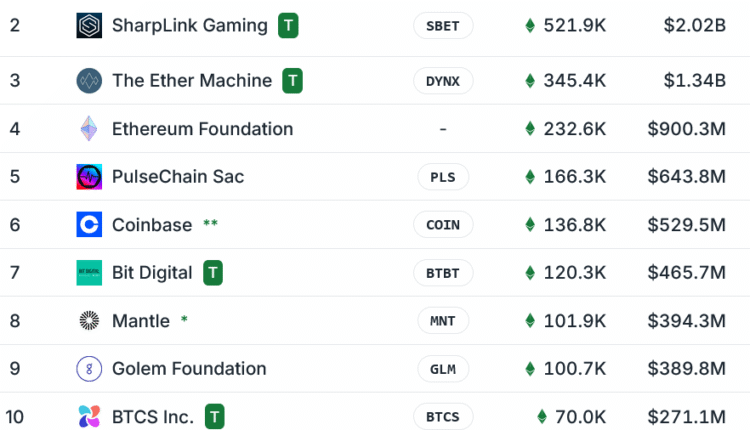750x430 pixels.
Task: Click the Ethereum Foundation diamond logo
Action: click(x=89, y=129)
